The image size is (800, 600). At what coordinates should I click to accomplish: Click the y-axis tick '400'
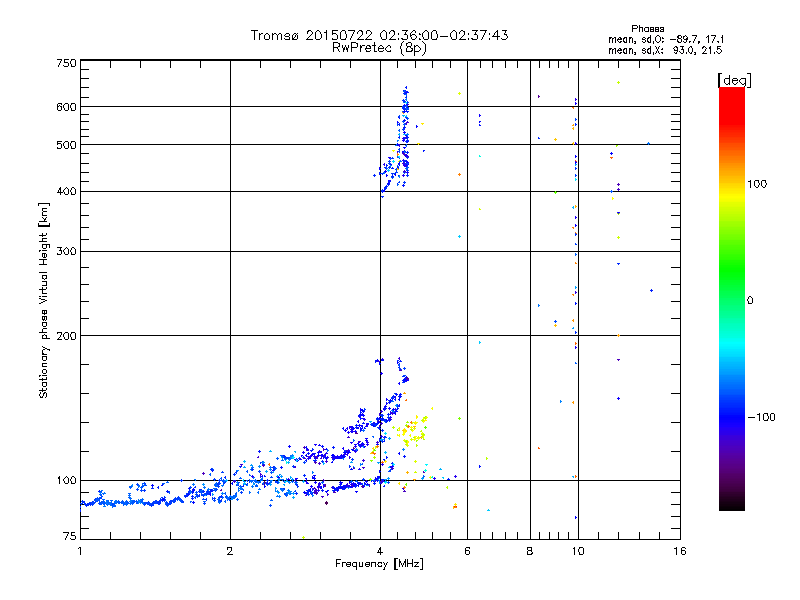coord(66,192)
